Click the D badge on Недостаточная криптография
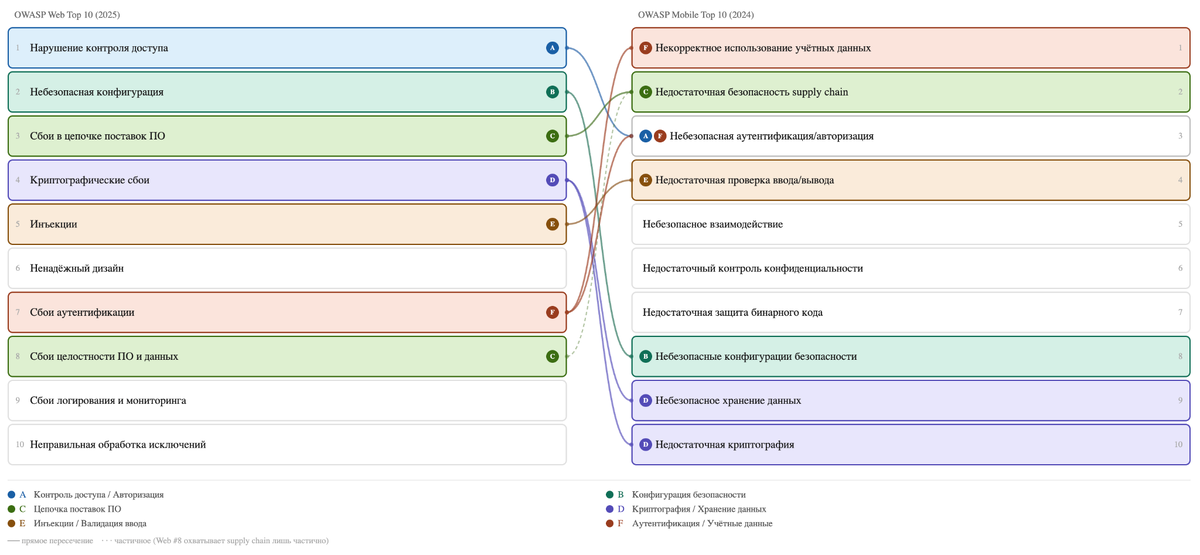 646,444
